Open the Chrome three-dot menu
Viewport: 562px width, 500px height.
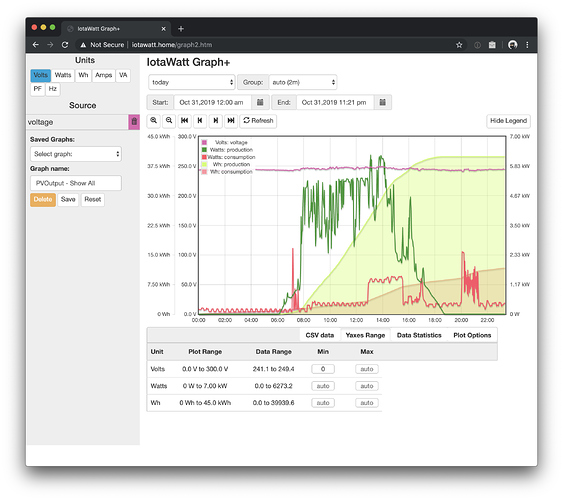click(x=527, y=45)
